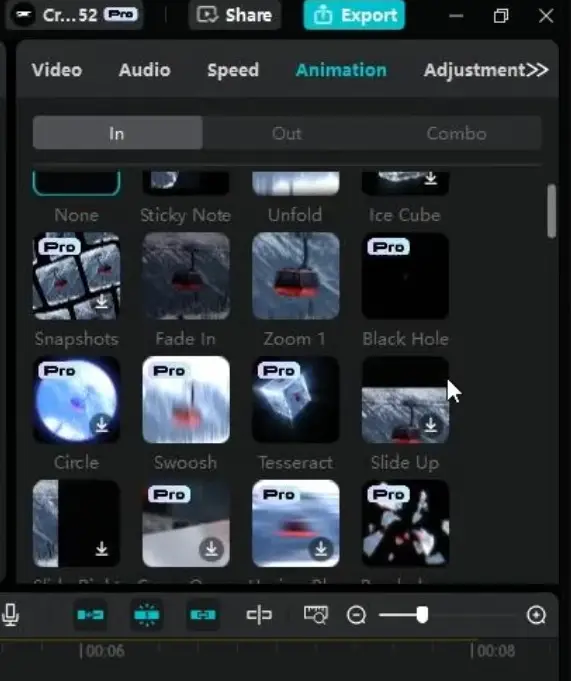Select the Out animation category
Viewport: 571px width, 681px height.
coord(287,133)
